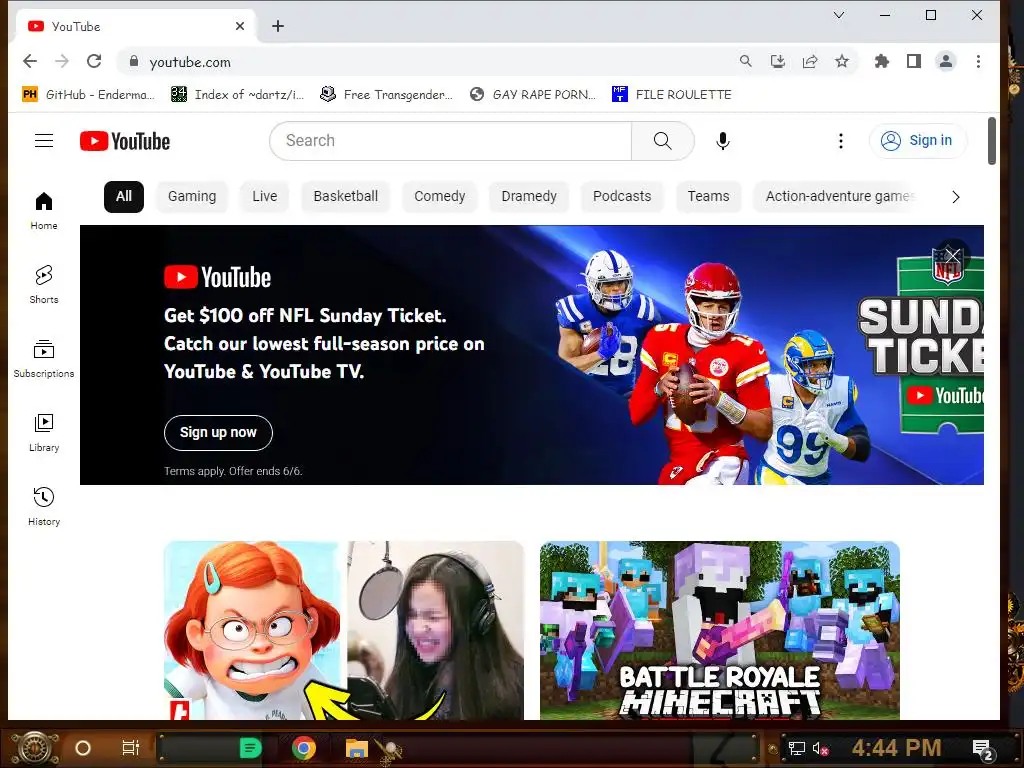Image resolution: width=1024 pixels, height=768 pixels.
Task: Open GitHub - Enderma... bookmark
Action: pos(89,95)
